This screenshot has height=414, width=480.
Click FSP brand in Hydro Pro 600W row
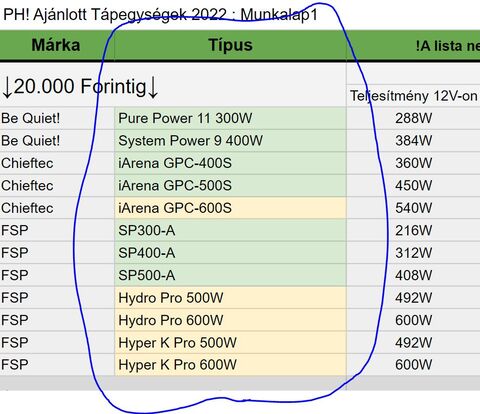coord(15,320)
